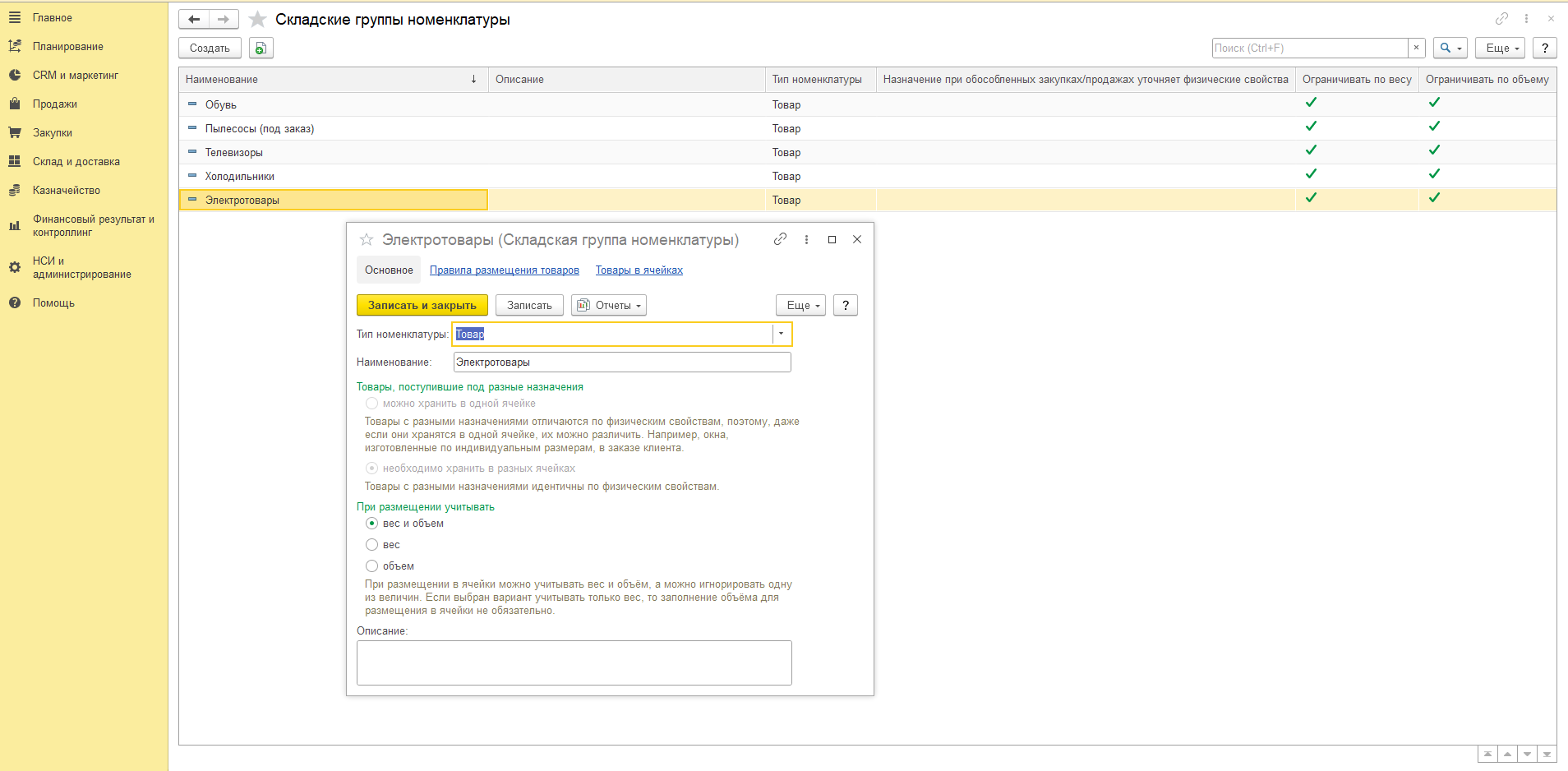Select the Холодильники row
1568x771 pixels.
[x=867, y=176]
